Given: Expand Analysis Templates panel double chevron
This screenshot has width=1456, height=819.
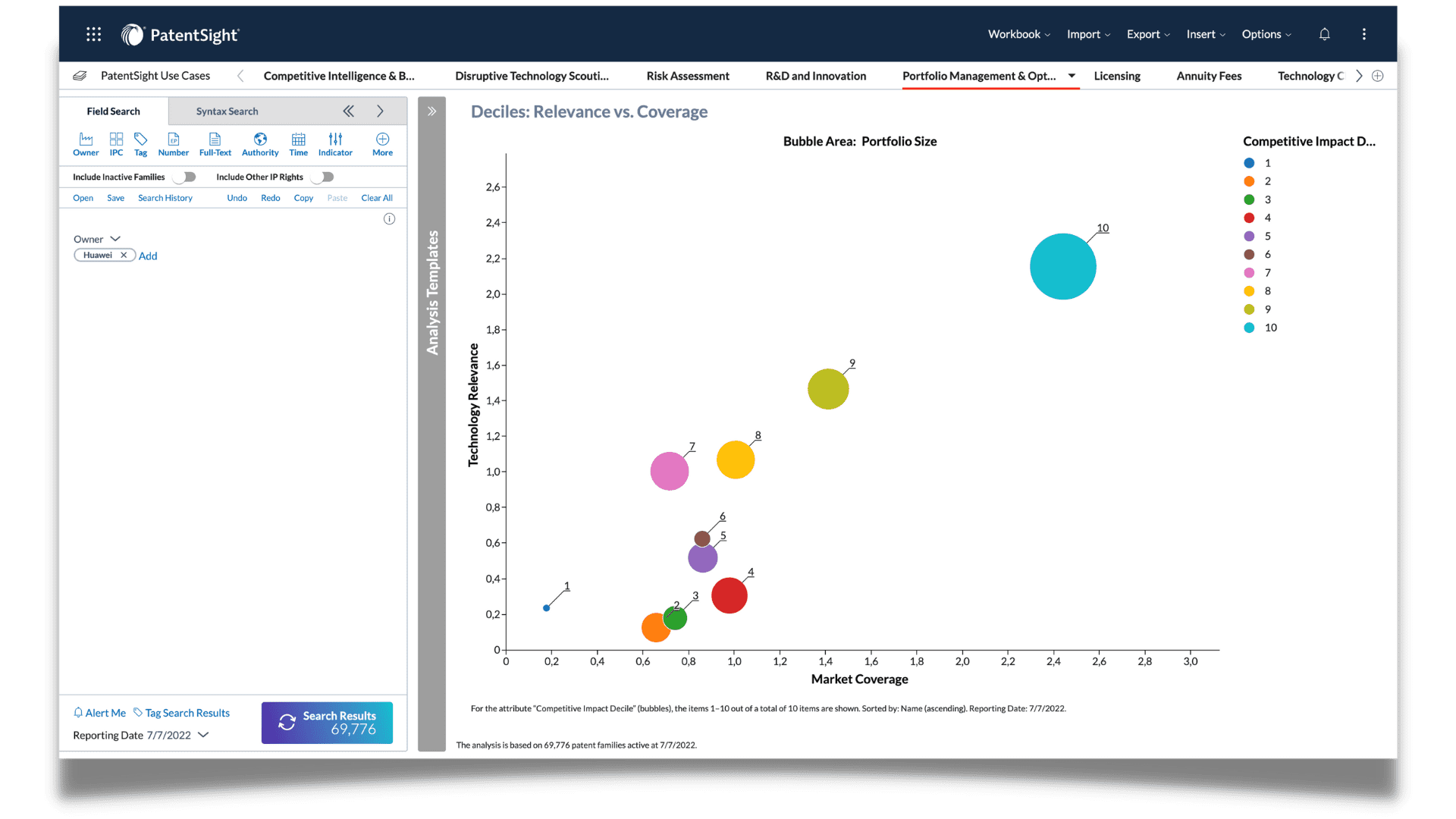Looking at the screenshot, I should coord(431,111).
